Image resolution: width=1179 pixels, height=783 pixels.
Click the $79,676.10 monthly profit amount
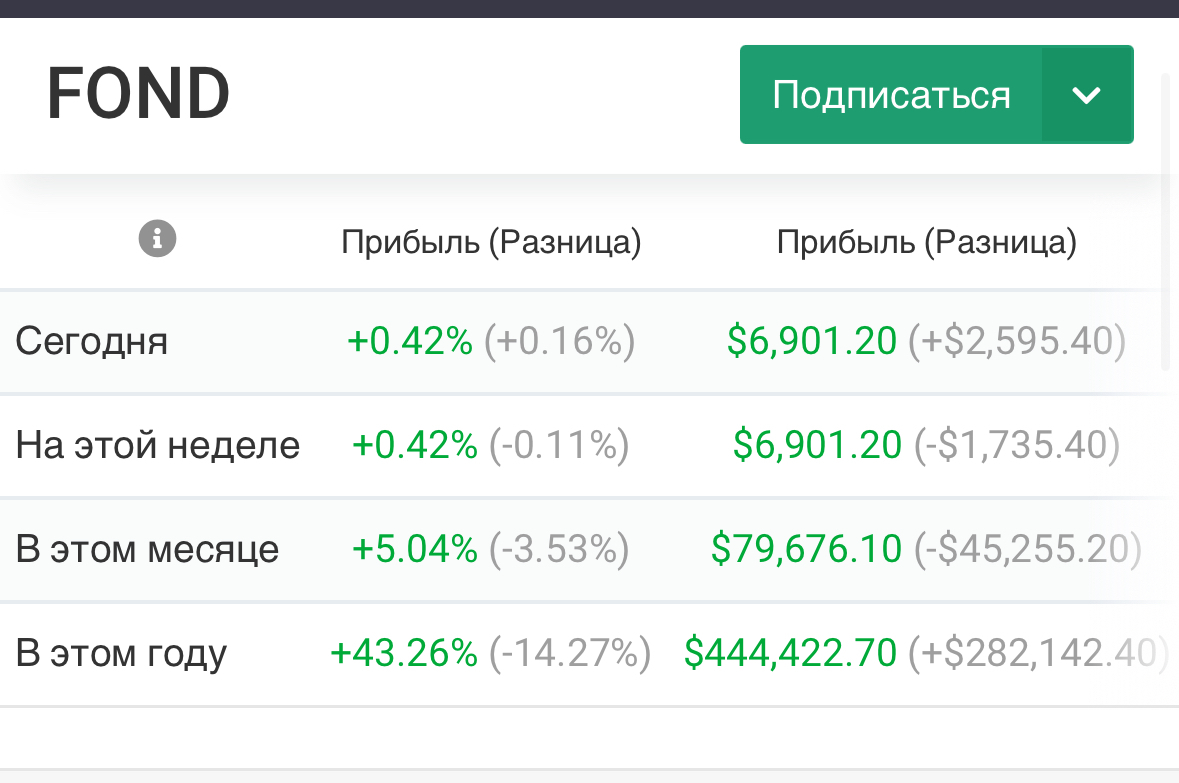[806, 549]
